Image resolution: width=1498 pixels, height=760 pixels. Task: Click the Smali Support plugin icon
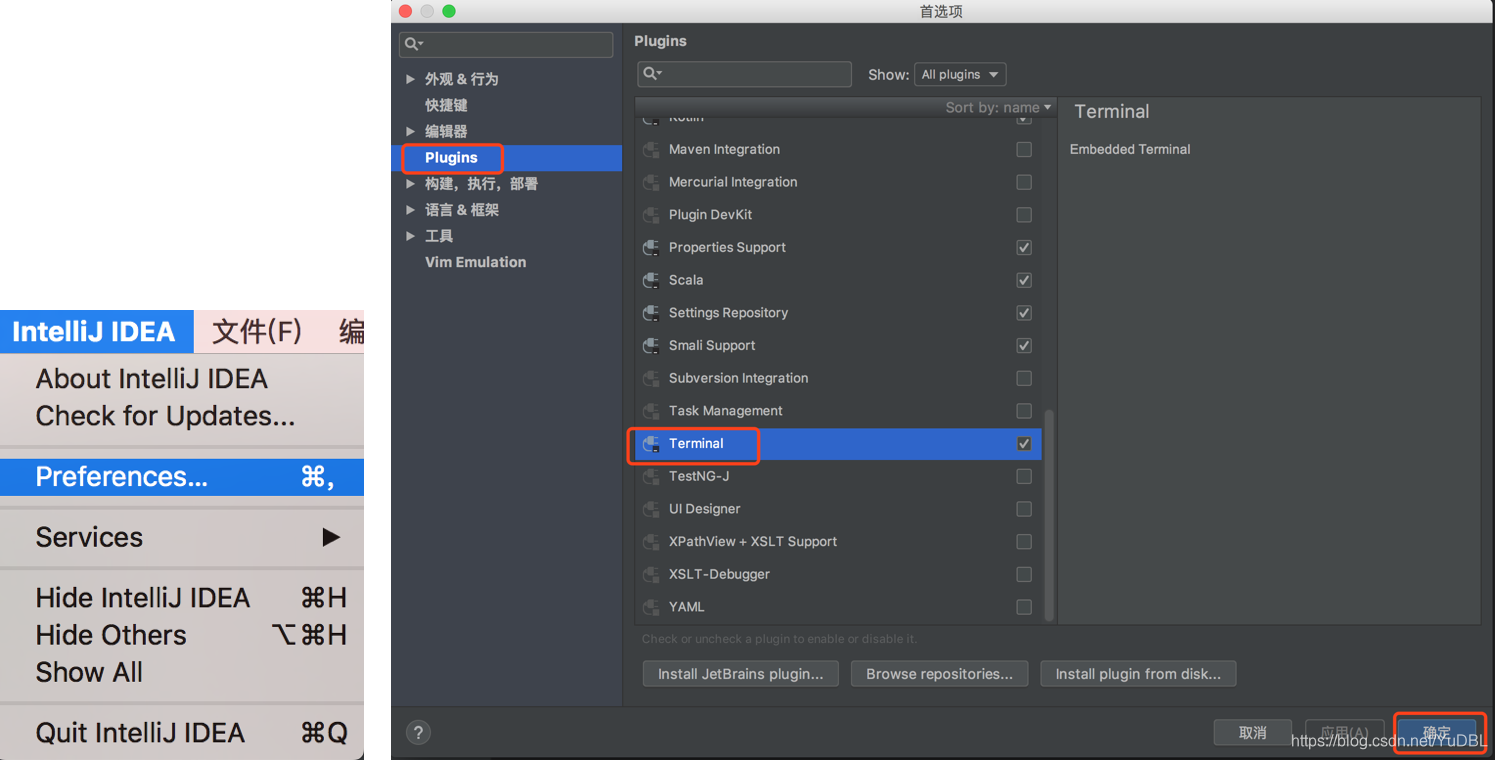coord(651,345)
